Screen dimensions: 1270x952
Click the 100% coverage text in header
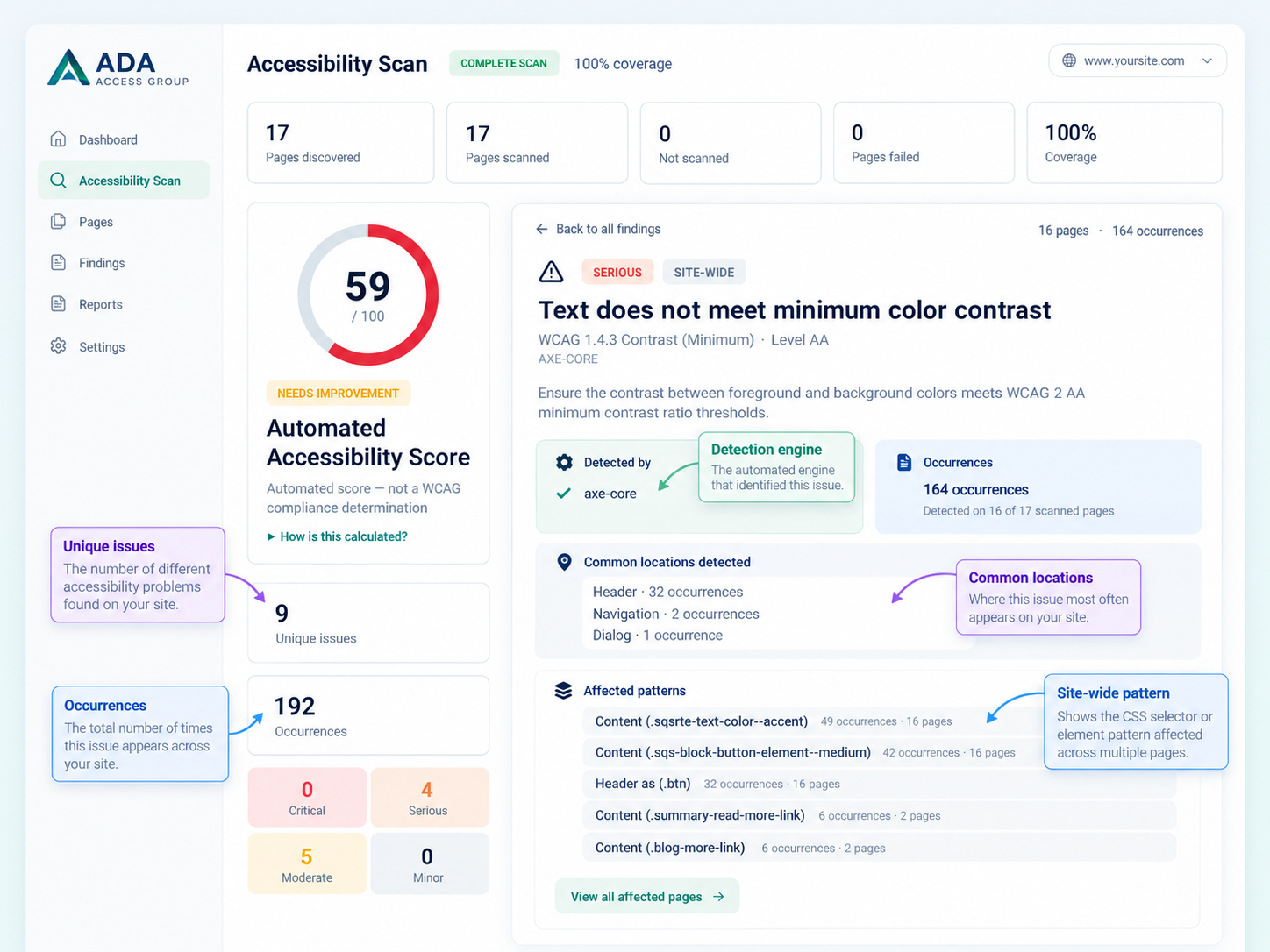pyautogui.click(x=623, y=64)
